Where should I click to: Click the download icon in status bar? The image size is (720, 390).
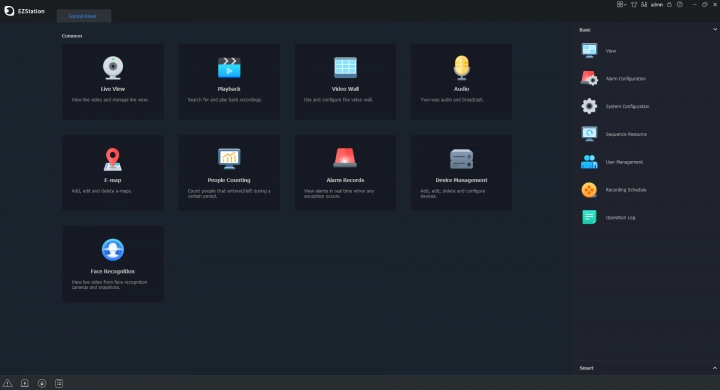[42, 383]
